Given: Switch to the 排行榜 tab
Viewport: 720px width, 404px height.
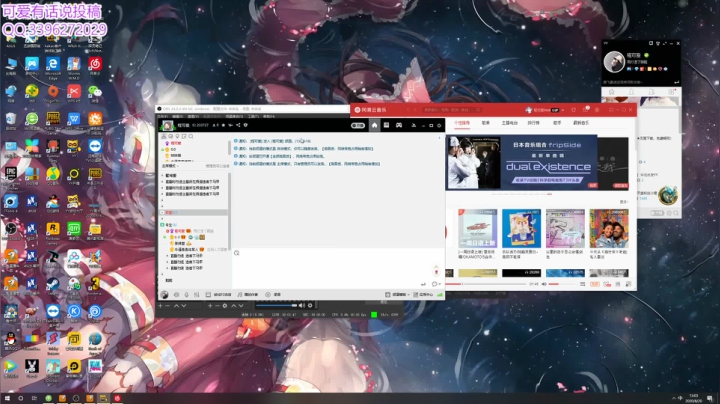Looking at the screenshot, I should tap(533, 123).
